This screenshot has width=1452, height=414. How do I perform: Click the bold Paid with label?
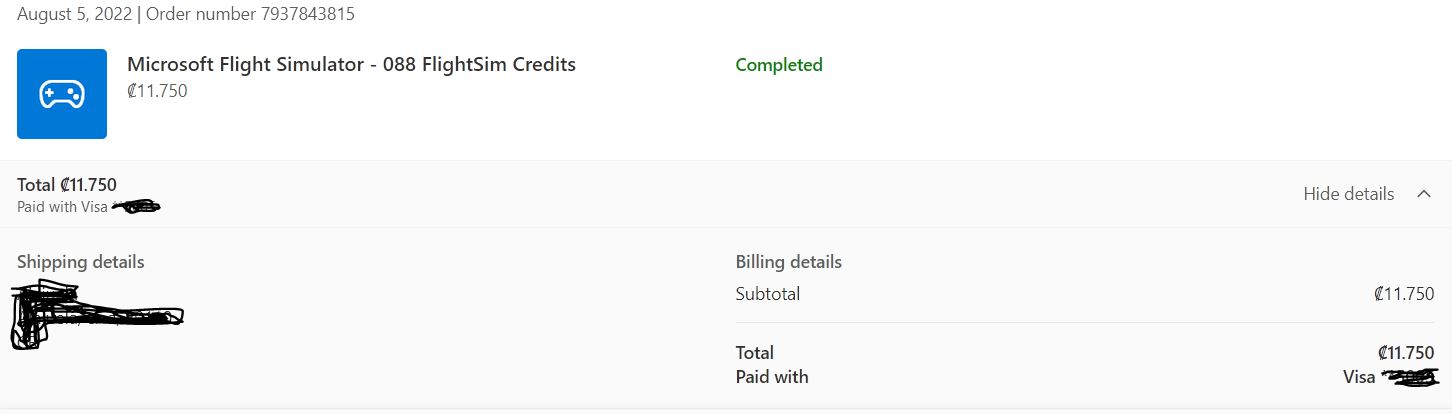(772, 377)
